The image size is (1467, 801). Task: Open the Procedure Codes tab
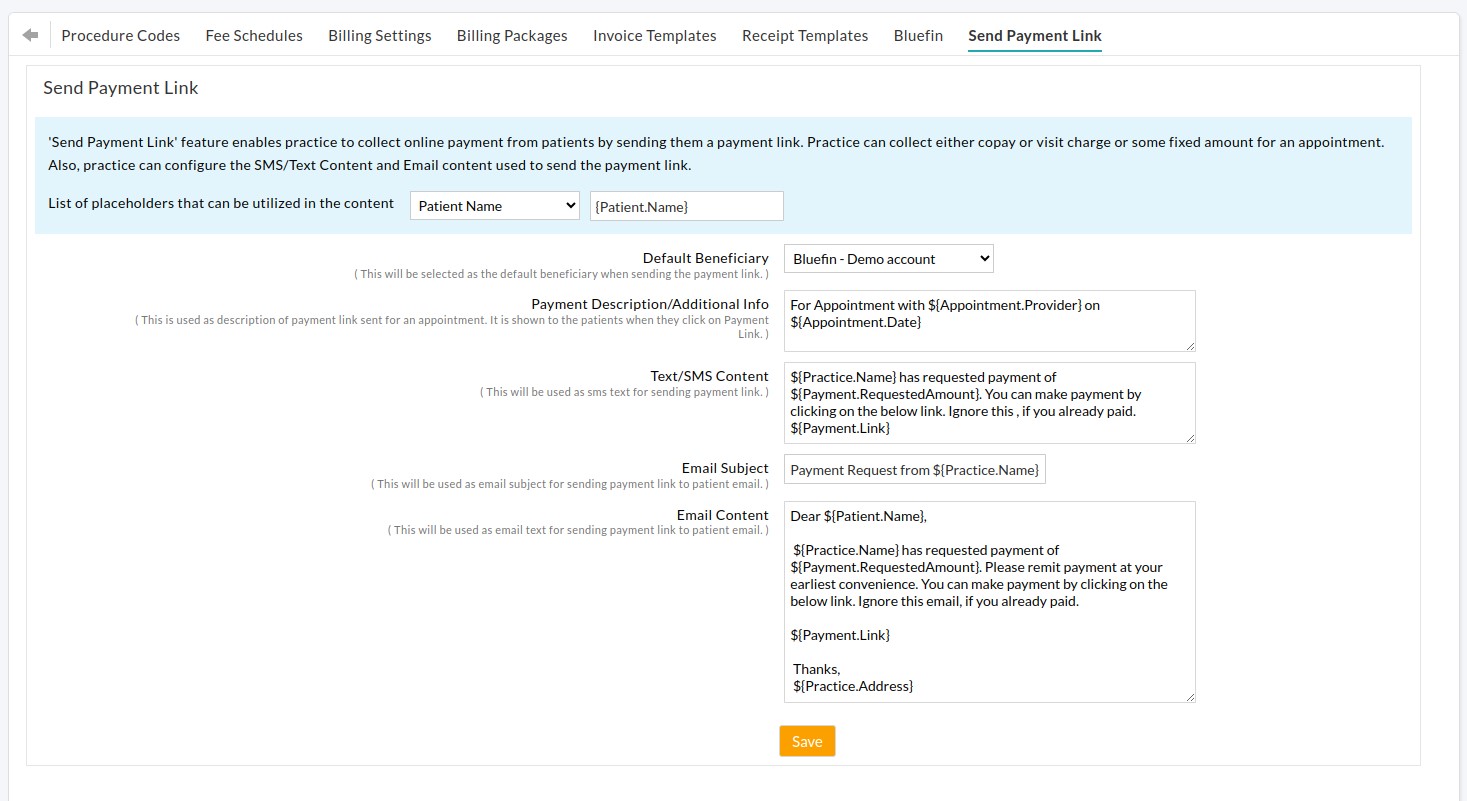click(x=120, y=36)
